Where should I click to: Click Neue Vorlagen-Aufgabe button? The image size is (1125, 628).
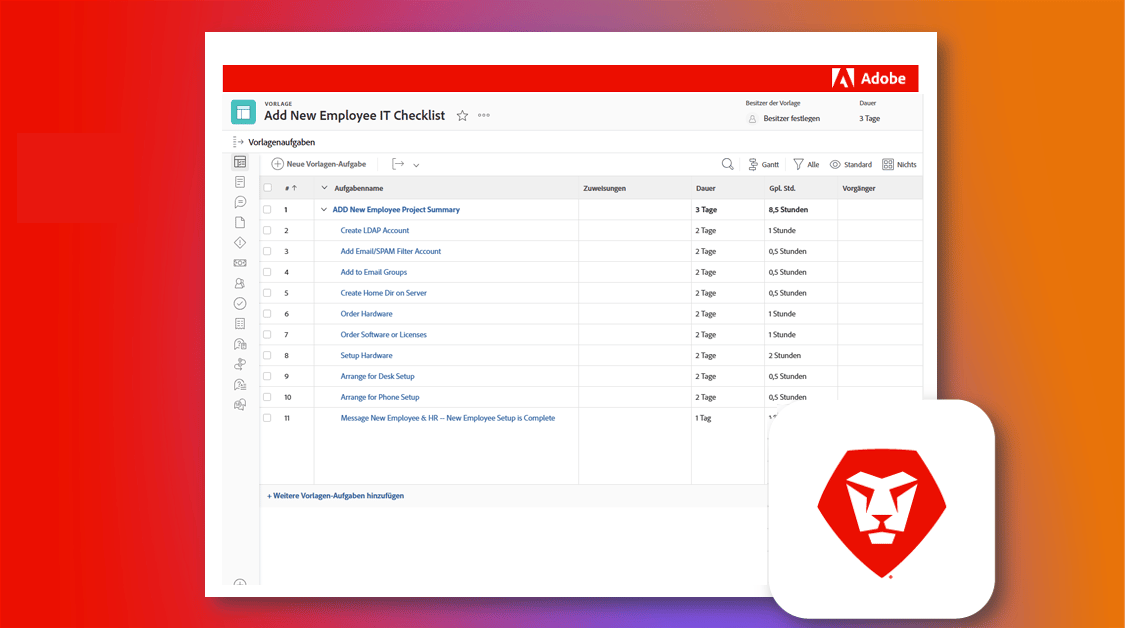[320, 163]
